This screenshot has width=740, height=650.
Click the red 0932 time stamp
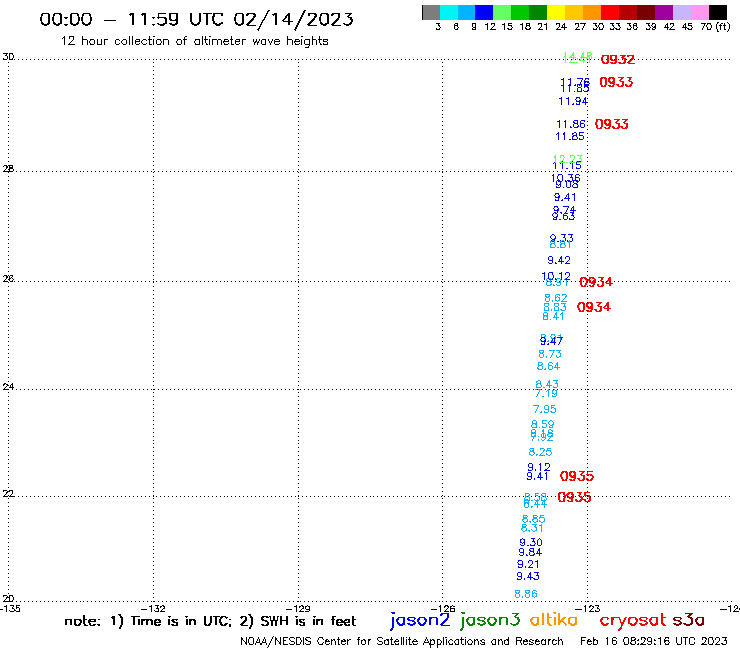pyautogui.click(x=618, y=59)
